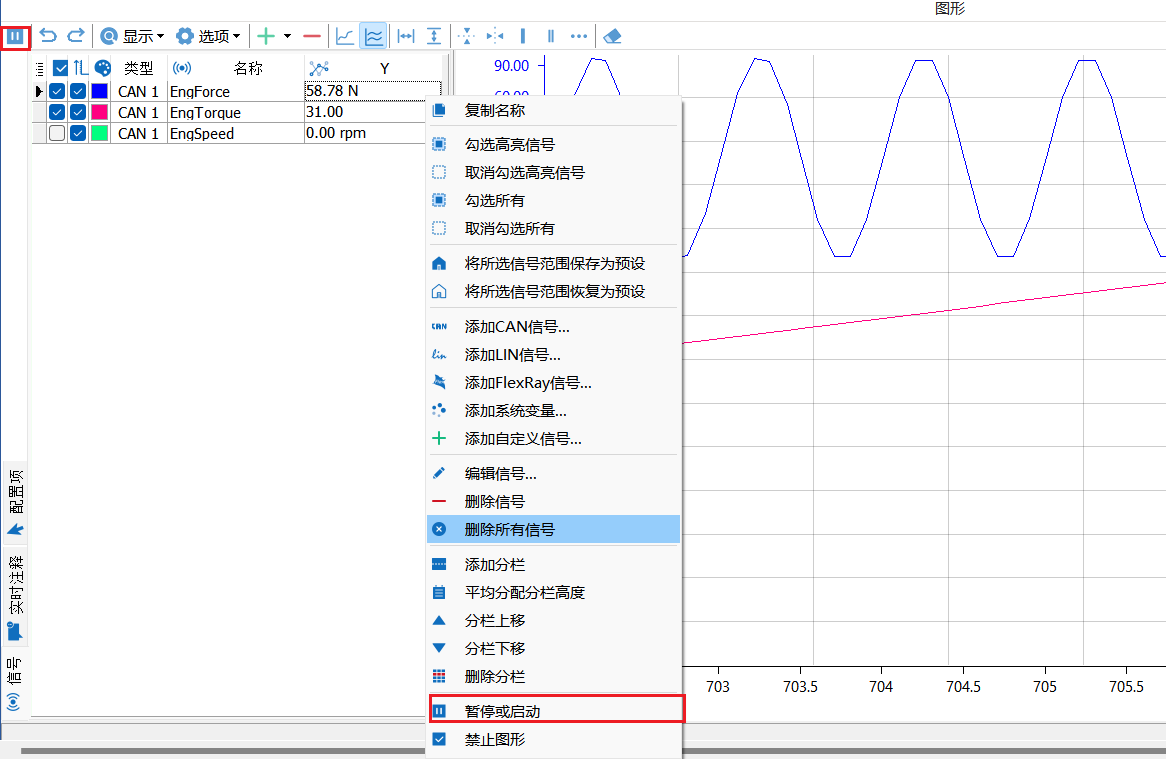Redo the last graphics action

(76, 36)
